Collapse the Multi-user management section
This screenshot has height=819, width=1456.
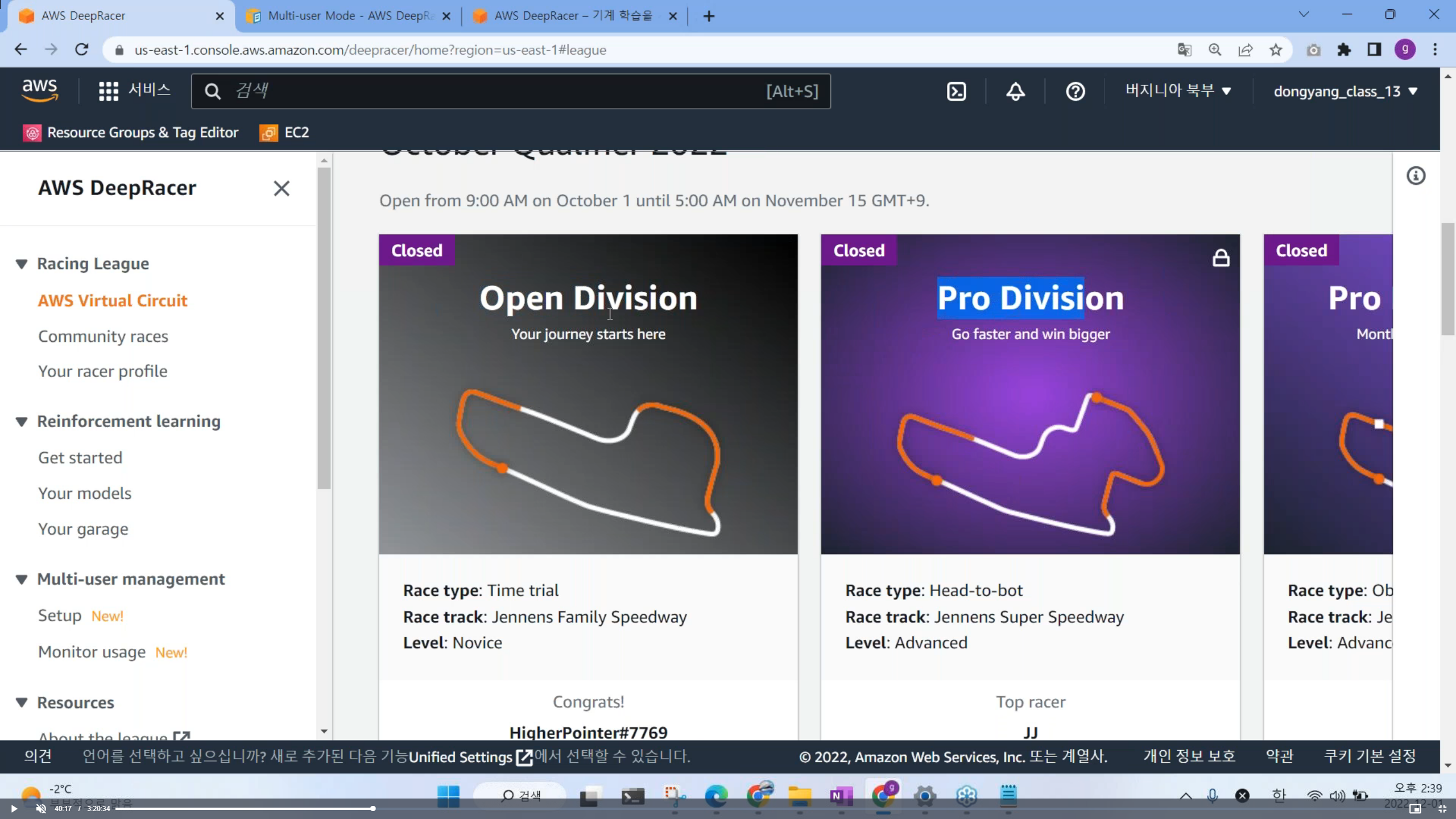pos(22,580)
